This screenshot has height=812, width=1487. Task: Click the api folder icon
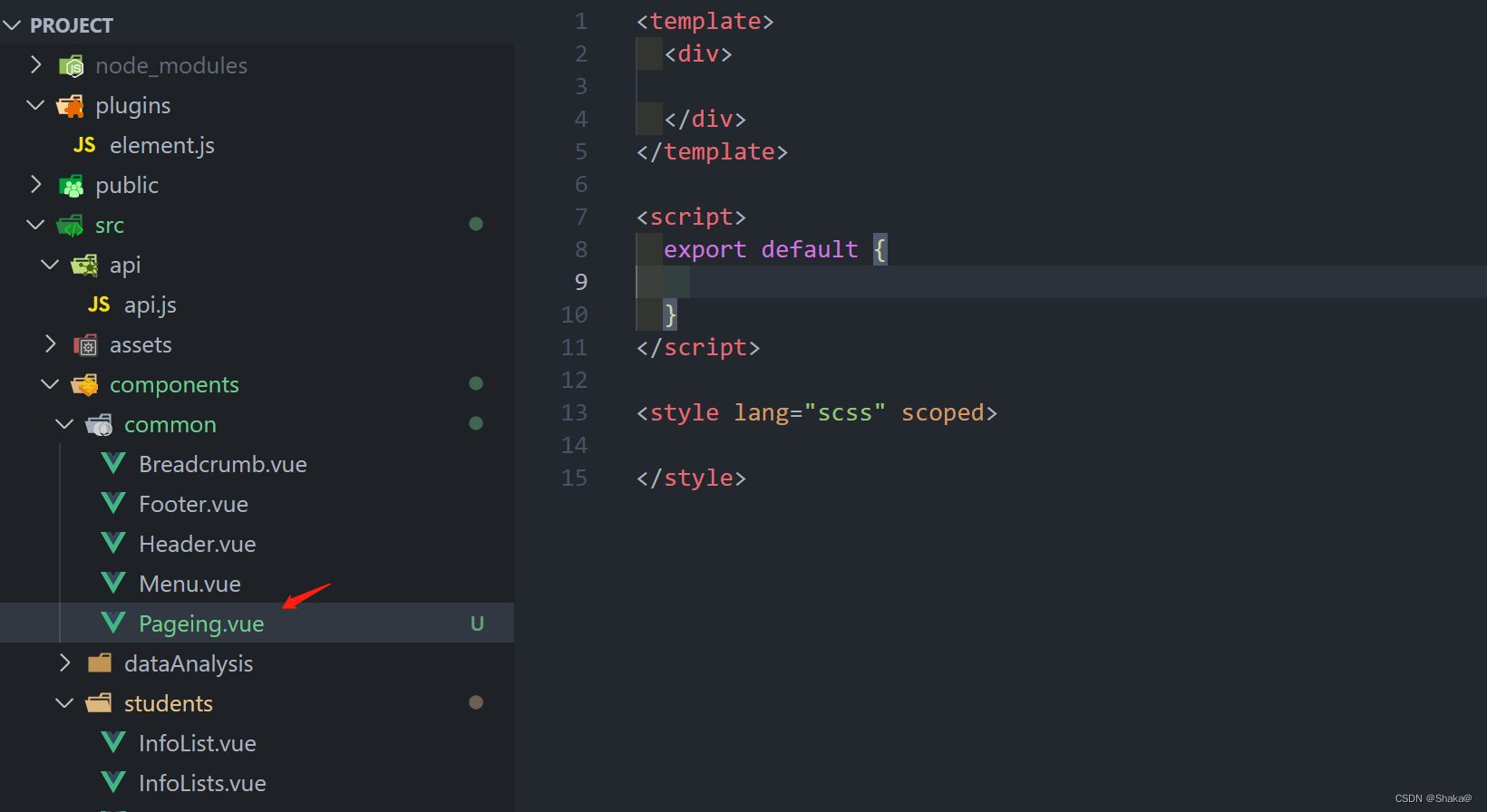coord(85,266)
